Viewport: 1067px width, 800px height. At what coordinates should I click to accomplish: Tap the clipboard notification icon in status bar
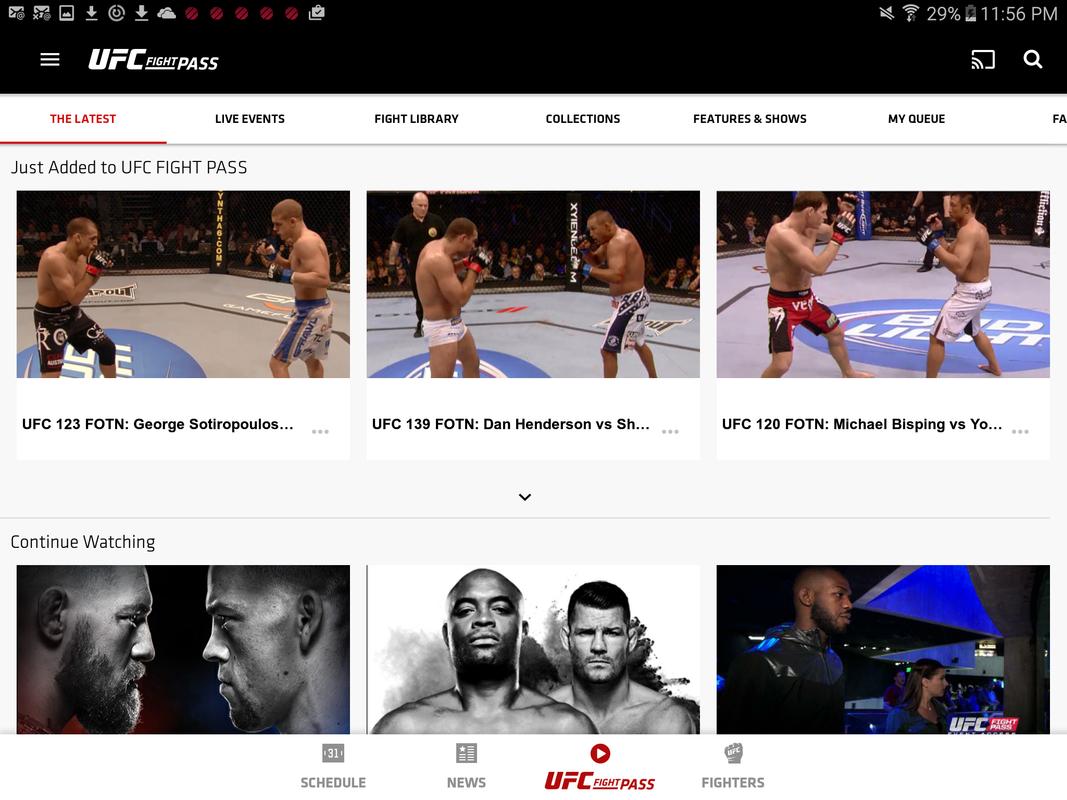click(316, 13)
